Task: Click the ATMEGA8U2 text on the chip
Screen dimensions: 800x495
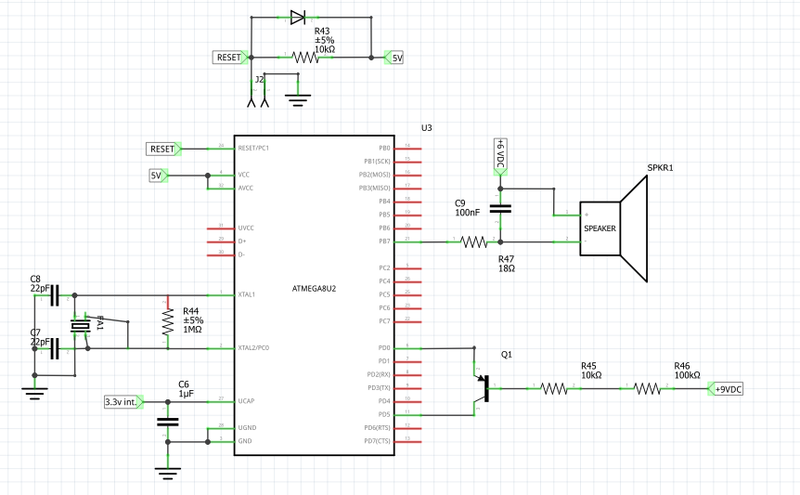Action: click(314, 288)
